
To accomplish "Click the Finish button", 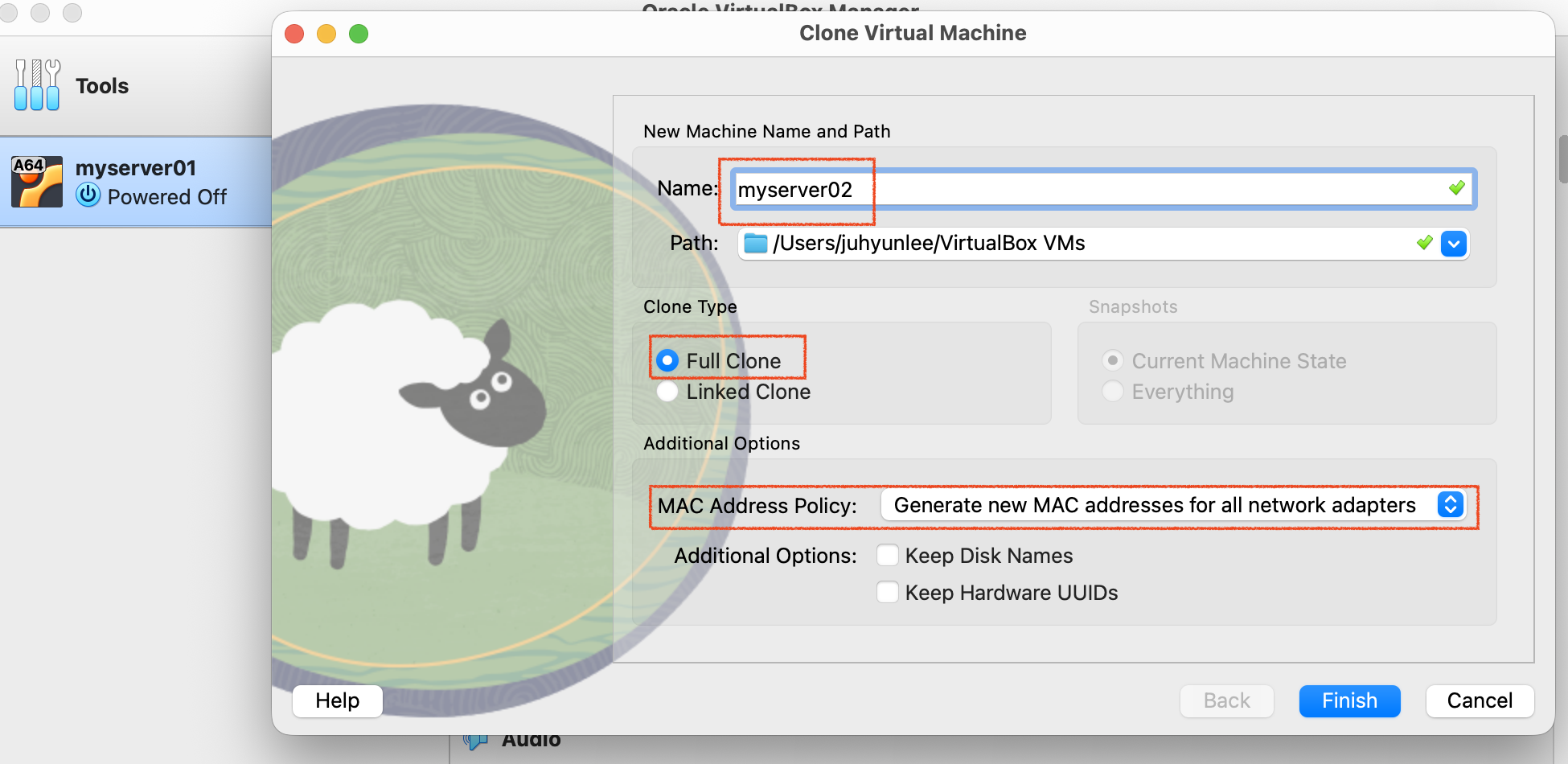I will (1349, 700).
